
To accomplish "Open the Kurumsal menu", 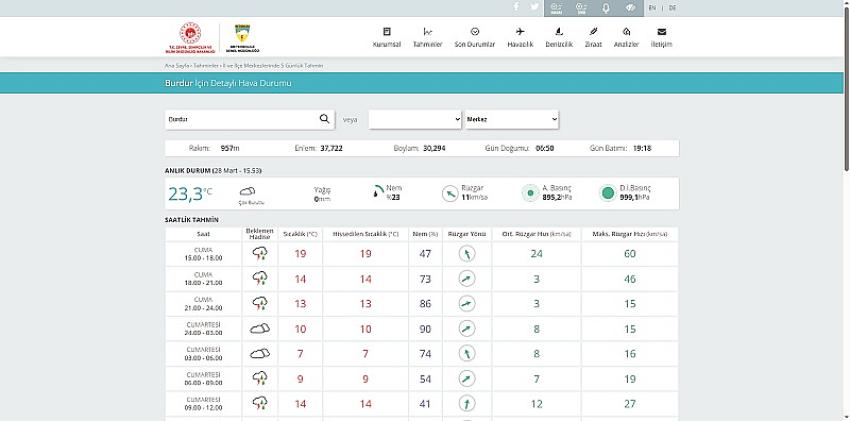I will (x=387, y=37).
